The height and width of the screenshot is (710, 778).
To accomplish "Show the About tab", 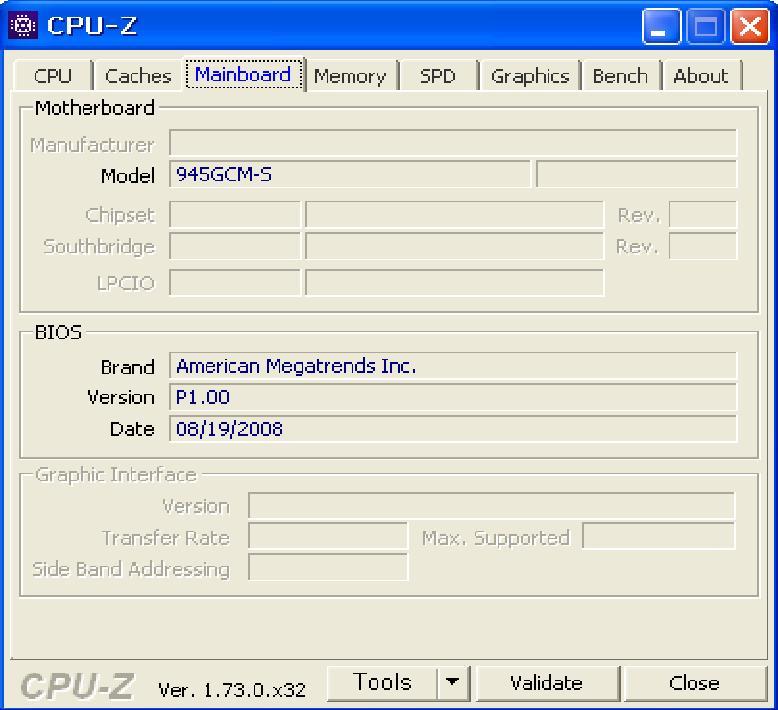I will point(700,76).
